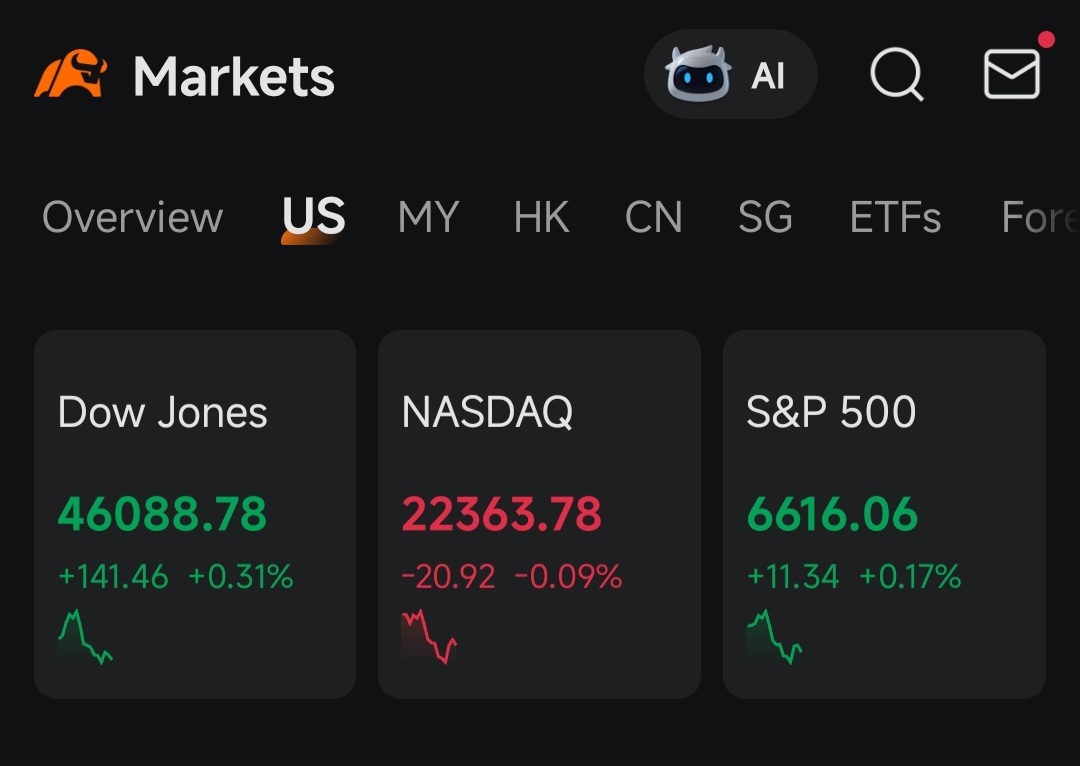Click the Dow Jones price 46088.78

pos(162,514)
